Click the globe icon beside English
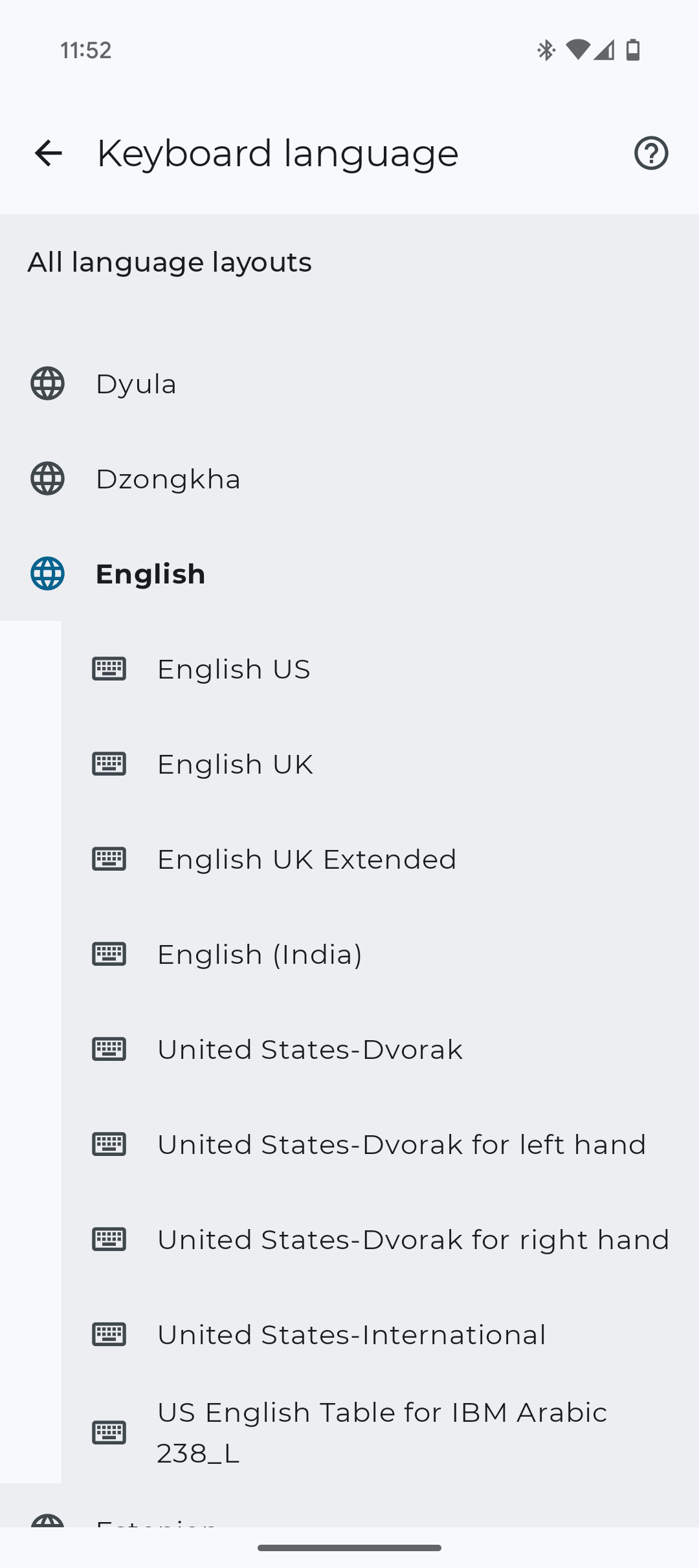Image resolution: width=699 pixels, height=1568 pixels. click(47, 574)
